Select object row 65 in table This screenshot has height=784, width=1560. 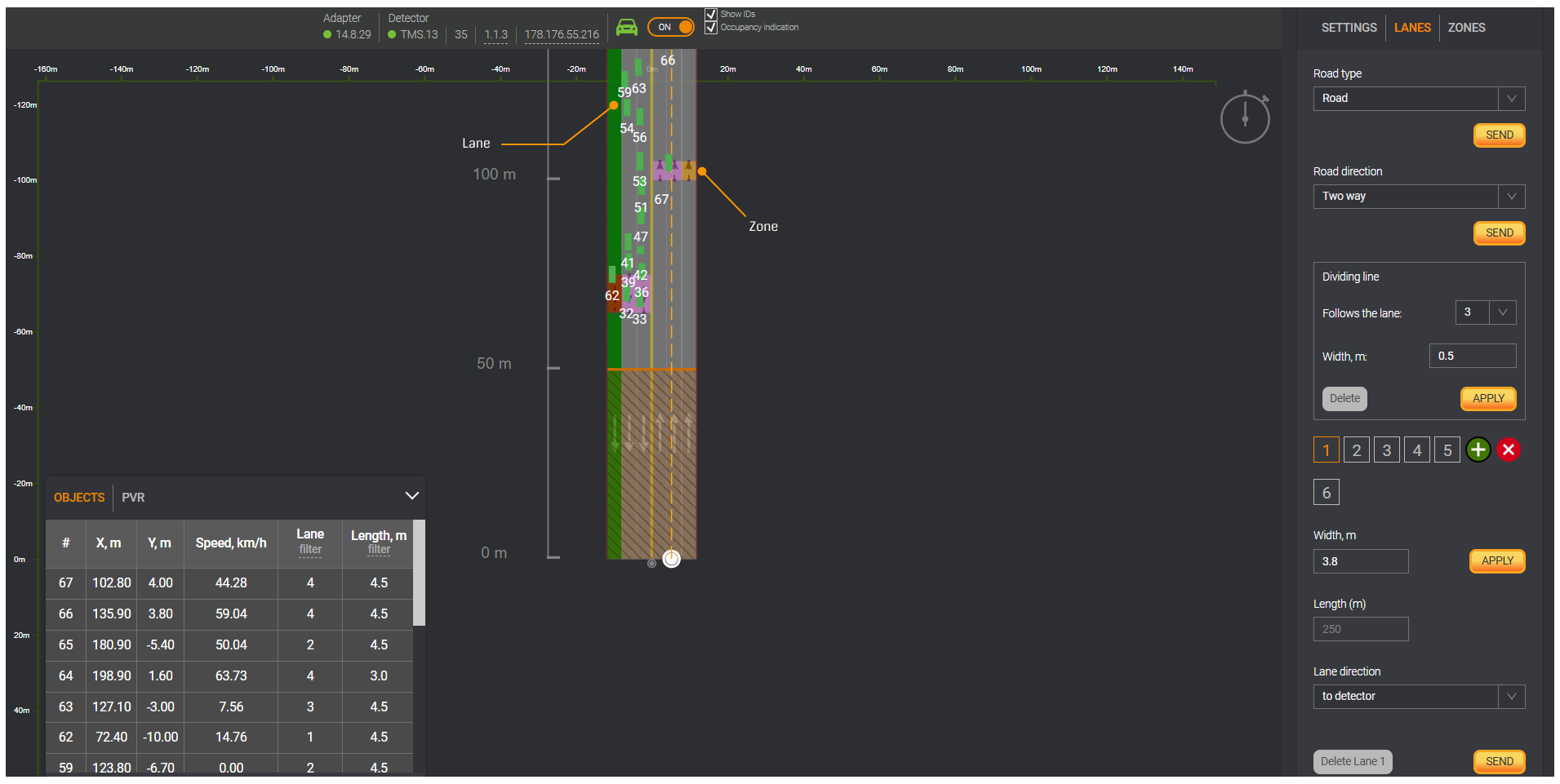(x=229, y=645)
